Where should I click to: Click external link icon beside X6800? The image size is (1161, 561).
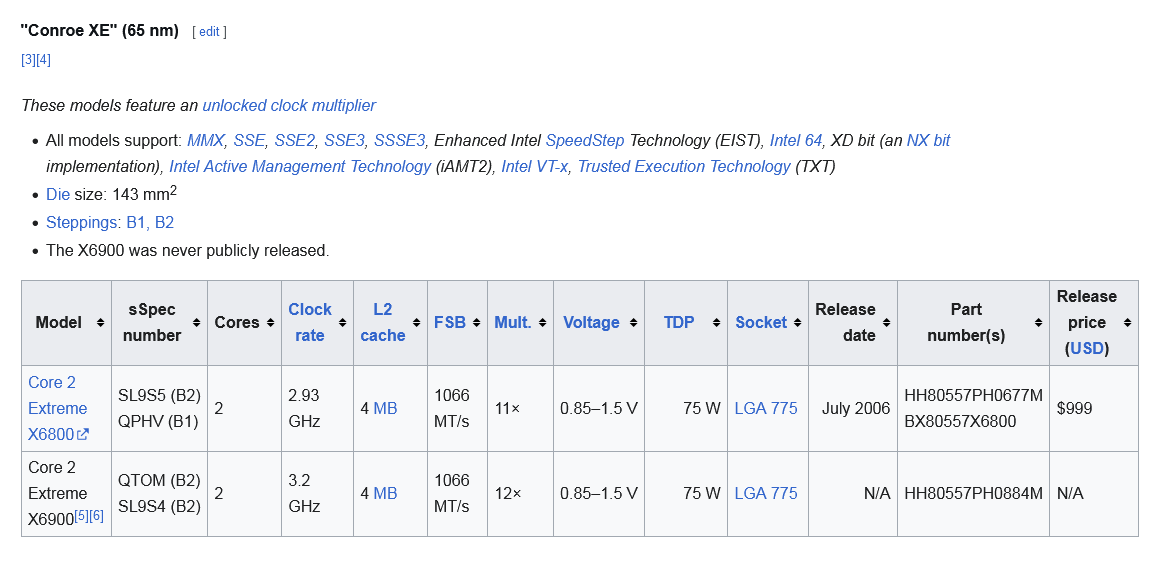83,434
